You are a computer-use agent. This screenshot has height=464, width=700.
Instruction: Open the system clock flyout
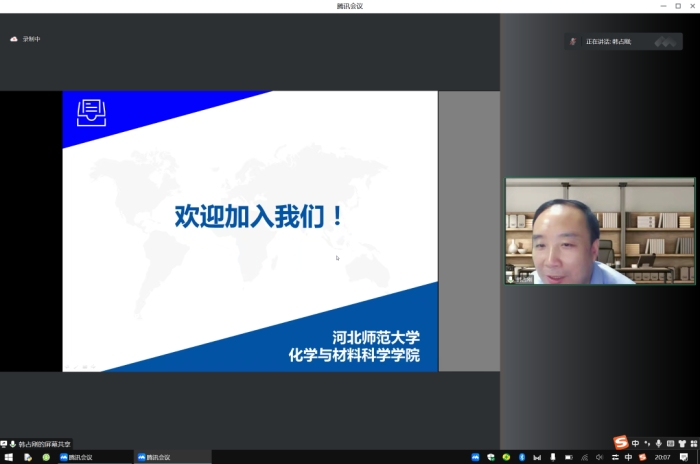point(662,457)
